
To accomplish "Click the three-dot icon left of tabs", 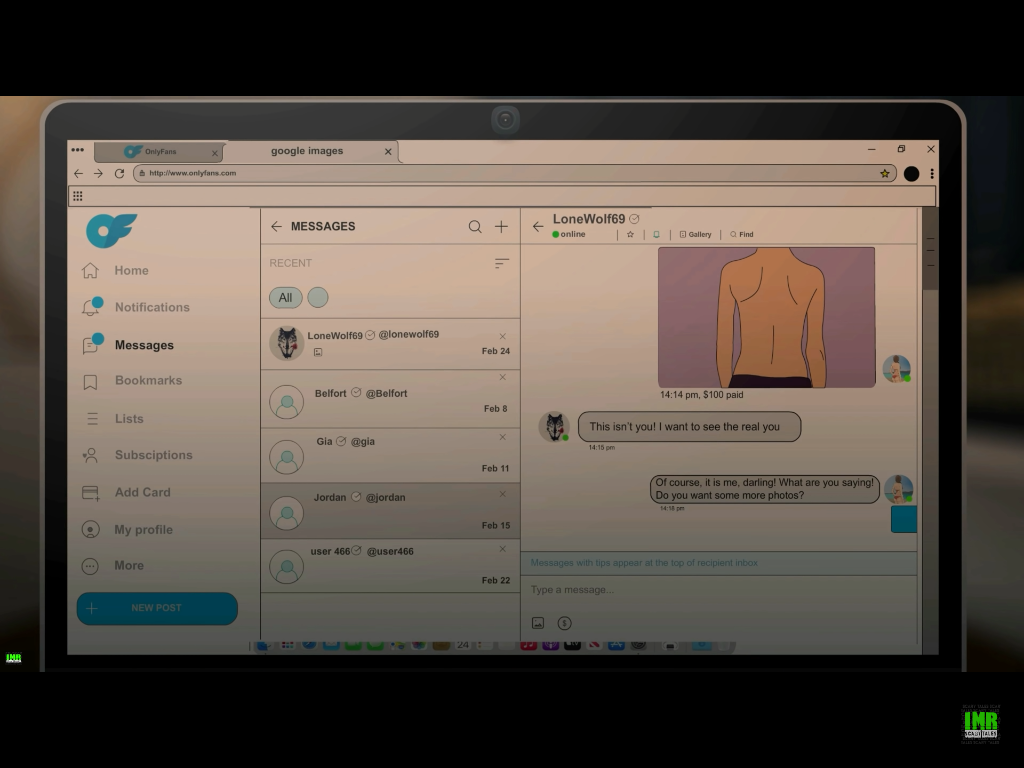I will click(x=78, y=150).
